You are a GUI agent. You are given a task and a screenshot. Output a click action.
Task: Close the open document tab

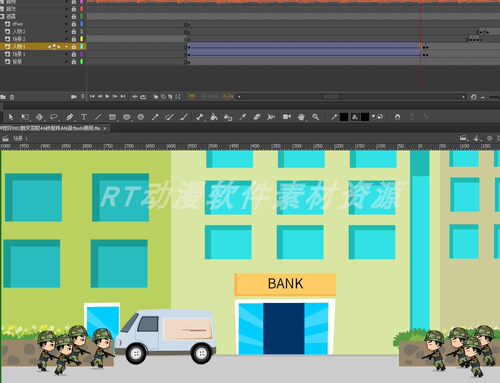[x=105, y=128]
